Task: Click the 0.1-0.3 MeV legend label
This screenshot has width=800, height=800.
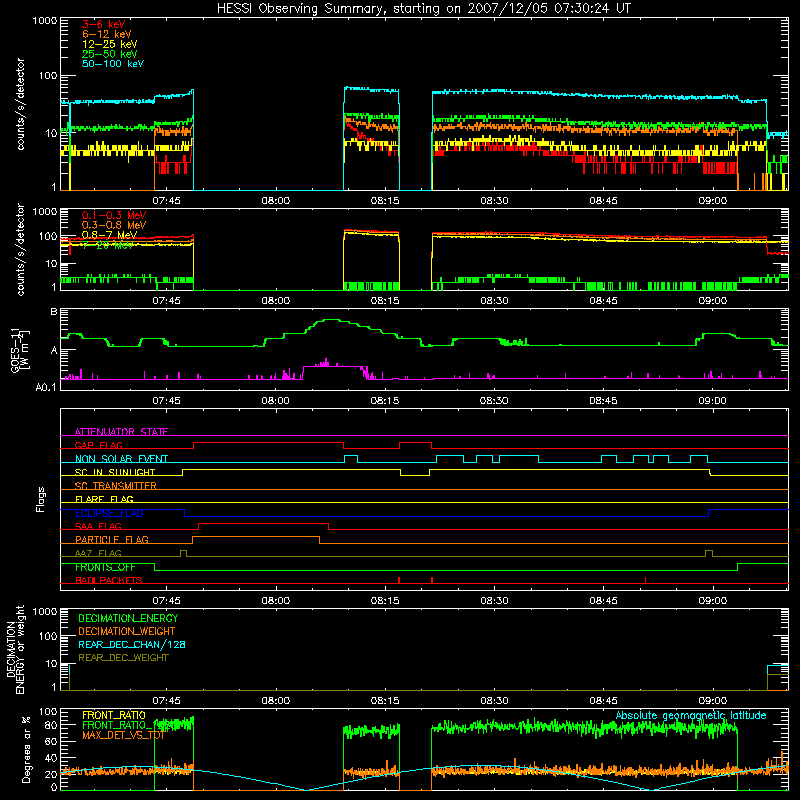Action: 114,215
